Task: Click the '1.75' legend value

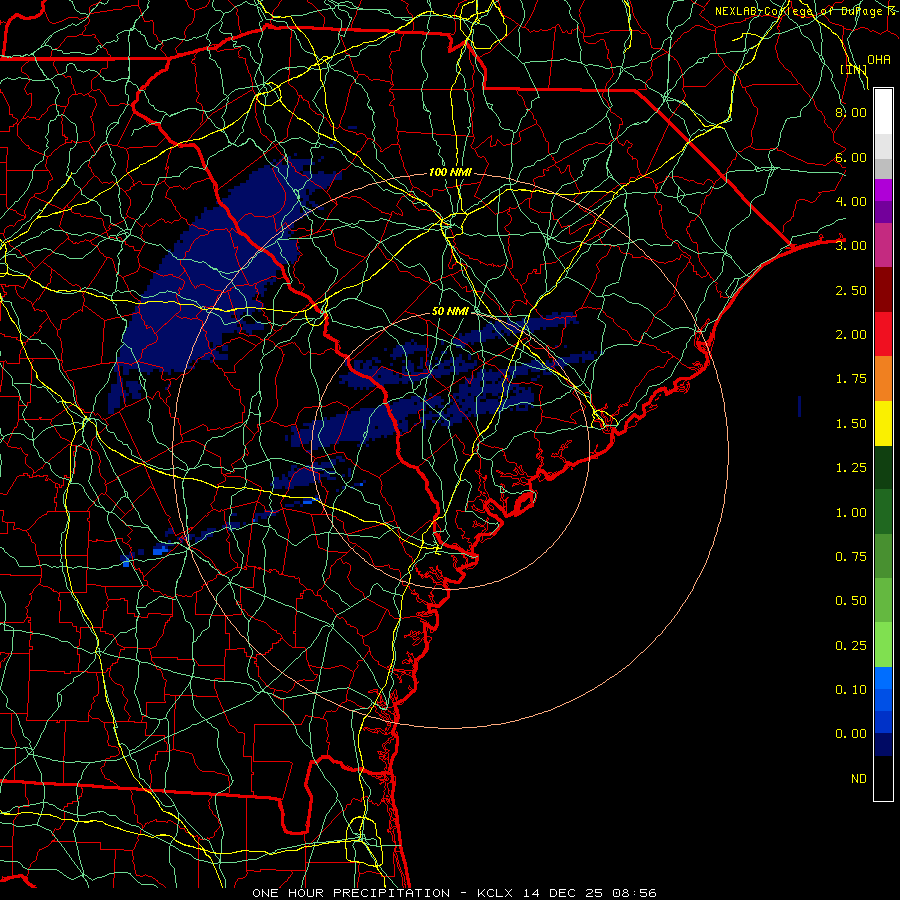Action: (x=851, y=379)
